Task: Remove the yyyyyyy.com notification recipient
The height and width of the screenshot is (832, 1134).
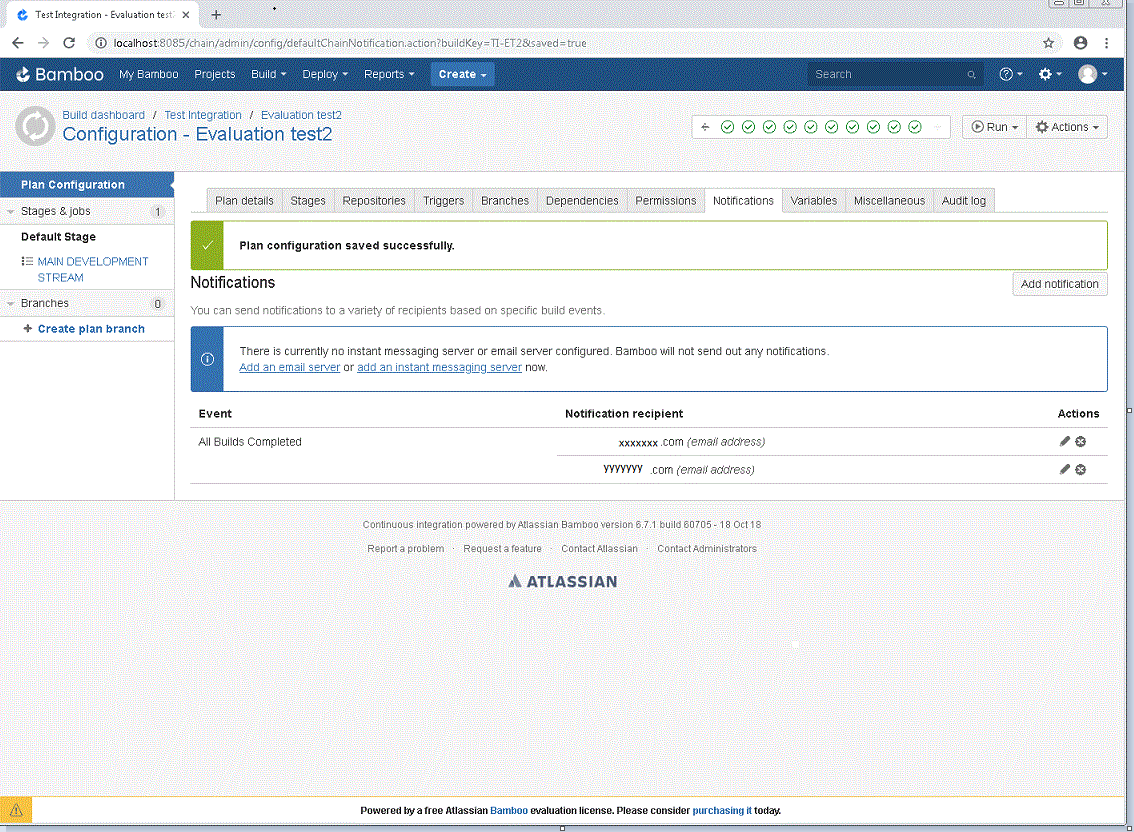Action: point(1080,470)
